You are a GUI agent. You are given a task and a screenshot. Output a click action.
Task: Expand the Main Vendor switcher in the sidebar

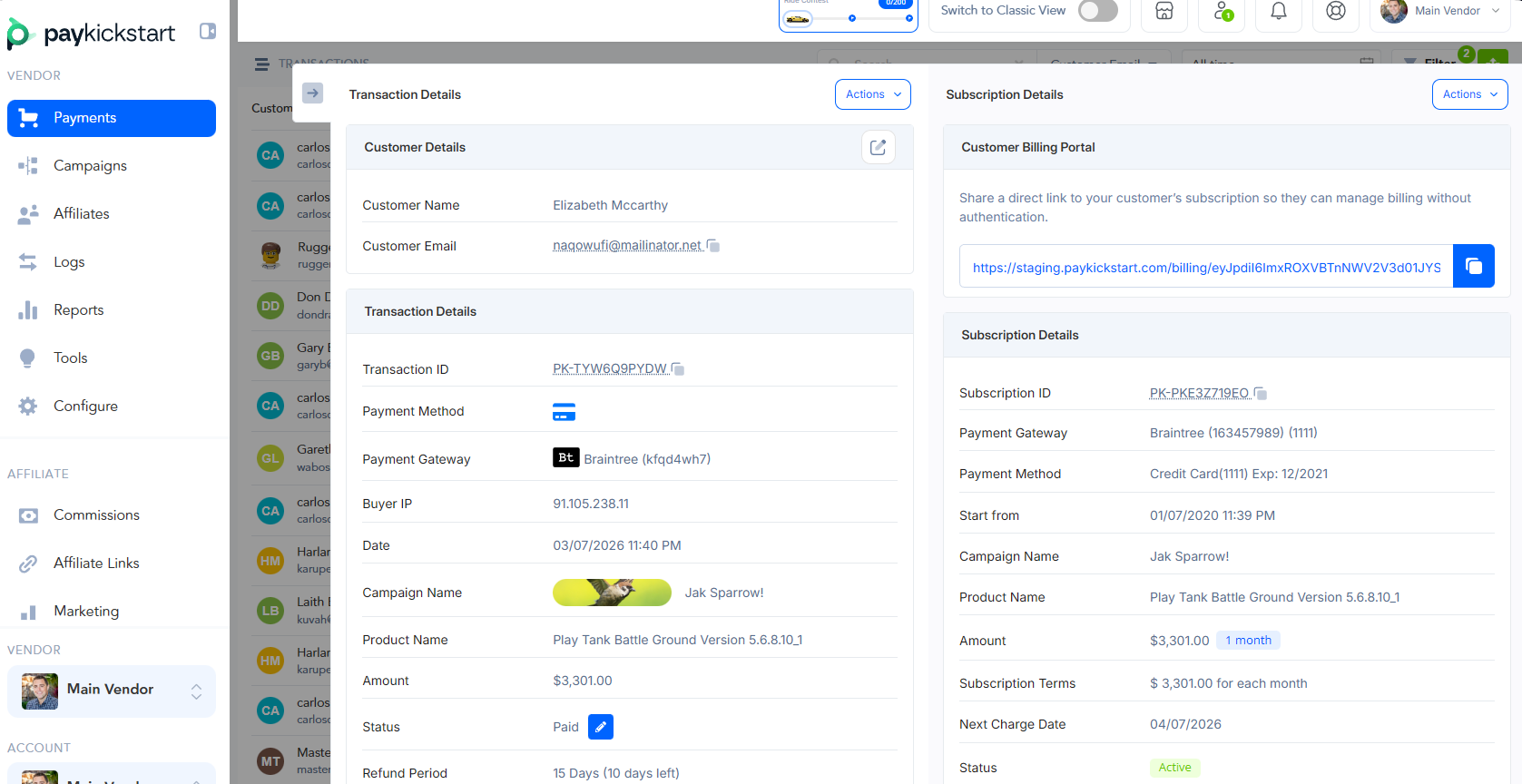112,691
